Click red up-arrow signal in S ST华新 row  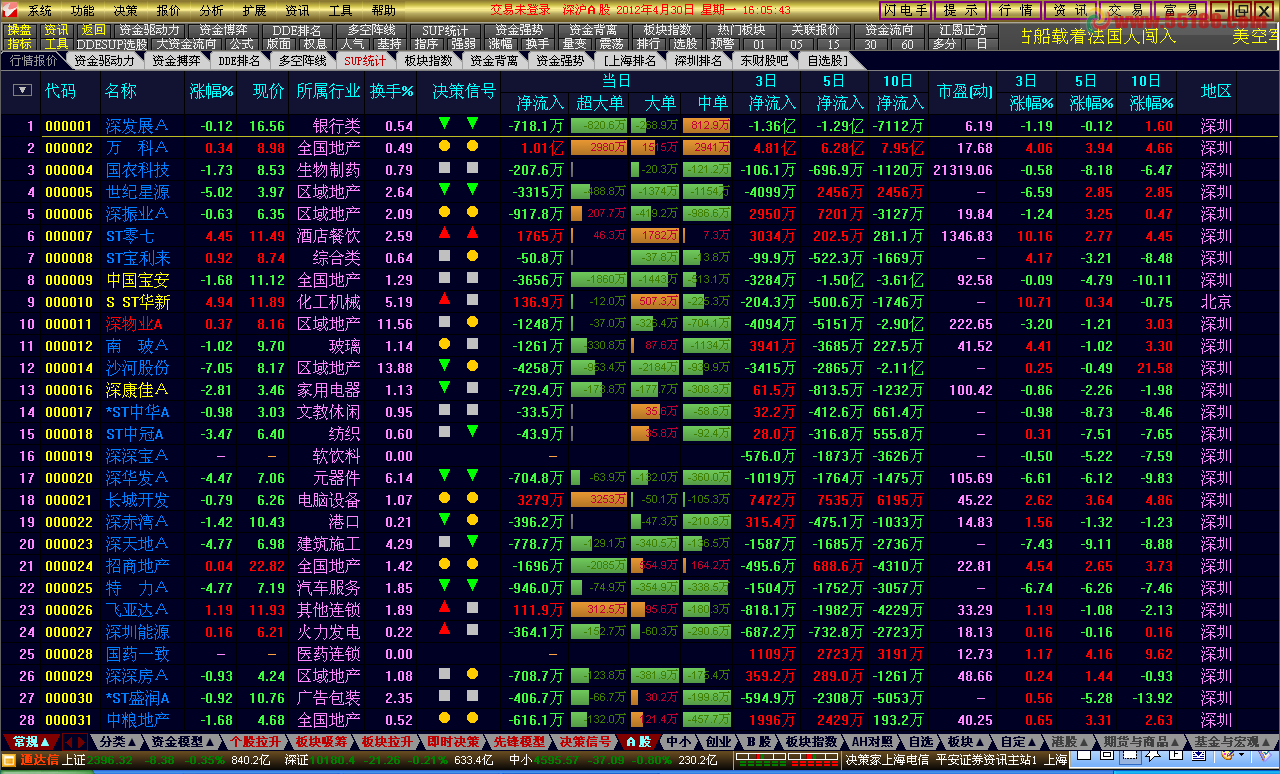pyautogui.click(x=445, y=299)
